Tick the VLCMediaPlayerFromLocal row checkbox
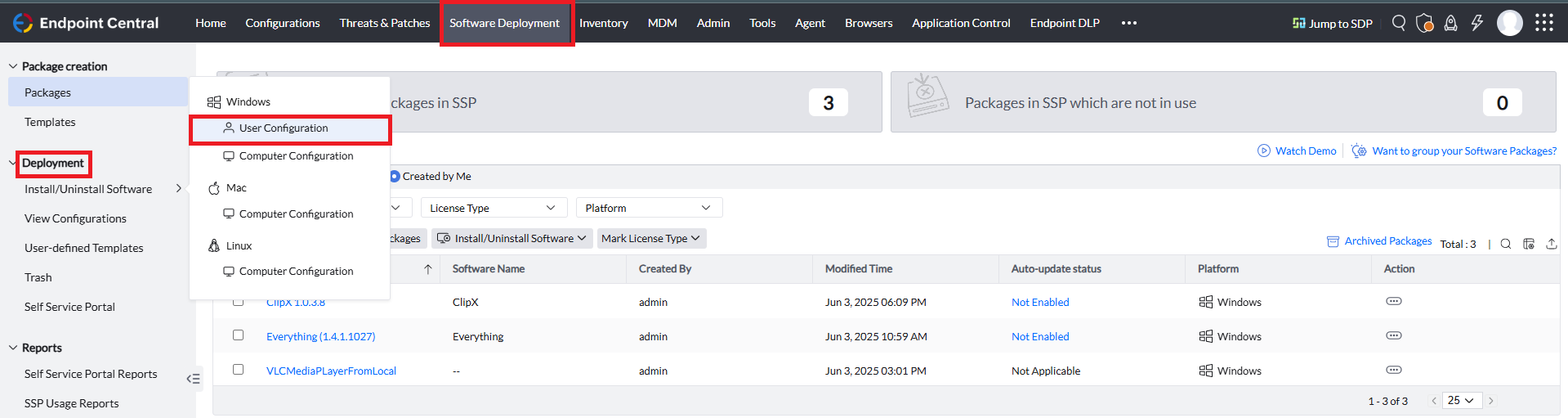The width and height of the screenshot is (1568, 418). [x=238, y=370]
